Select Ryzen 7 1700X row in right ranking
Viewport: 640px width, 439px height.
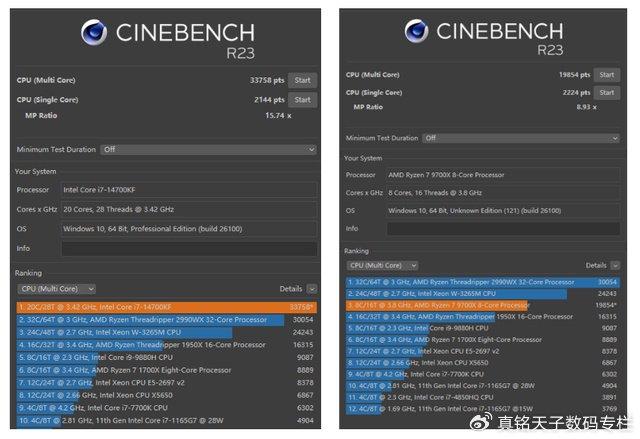483,340
